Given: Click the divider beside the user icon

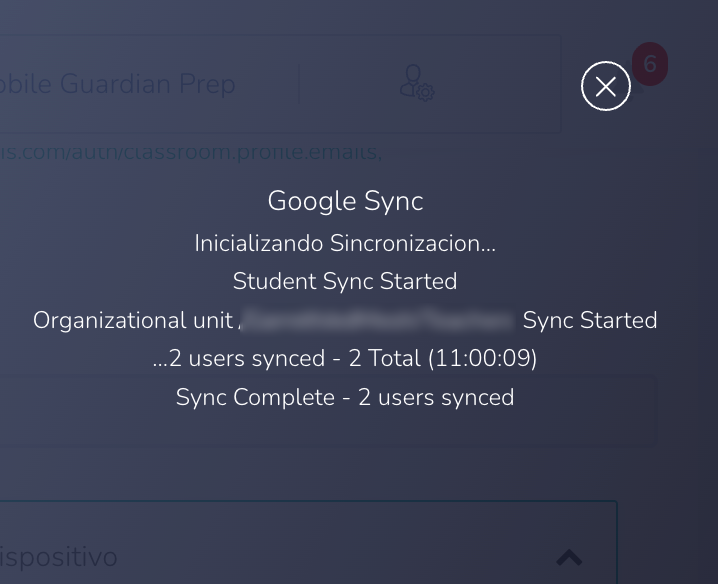Looking at the screenshot, I should tap(299, 85).
